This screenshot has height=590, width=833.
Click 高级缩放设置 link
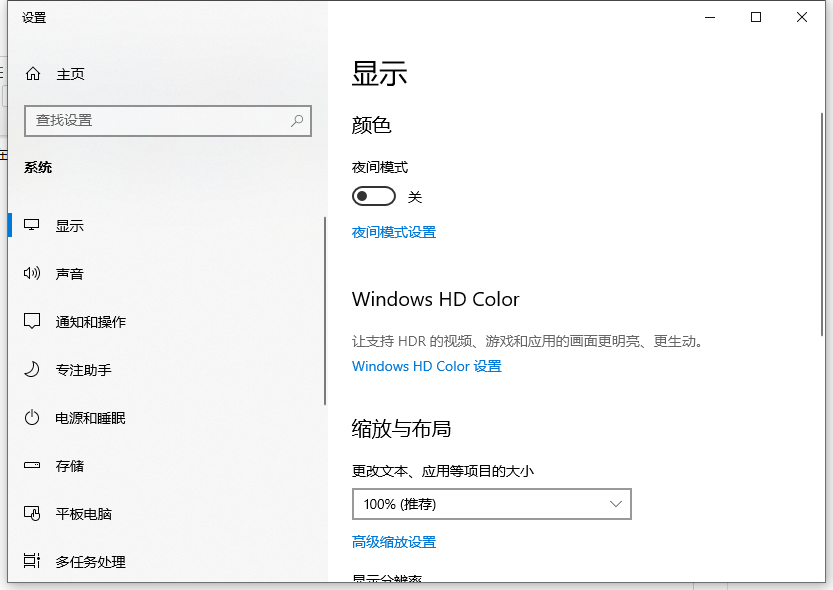coord(394,542)
